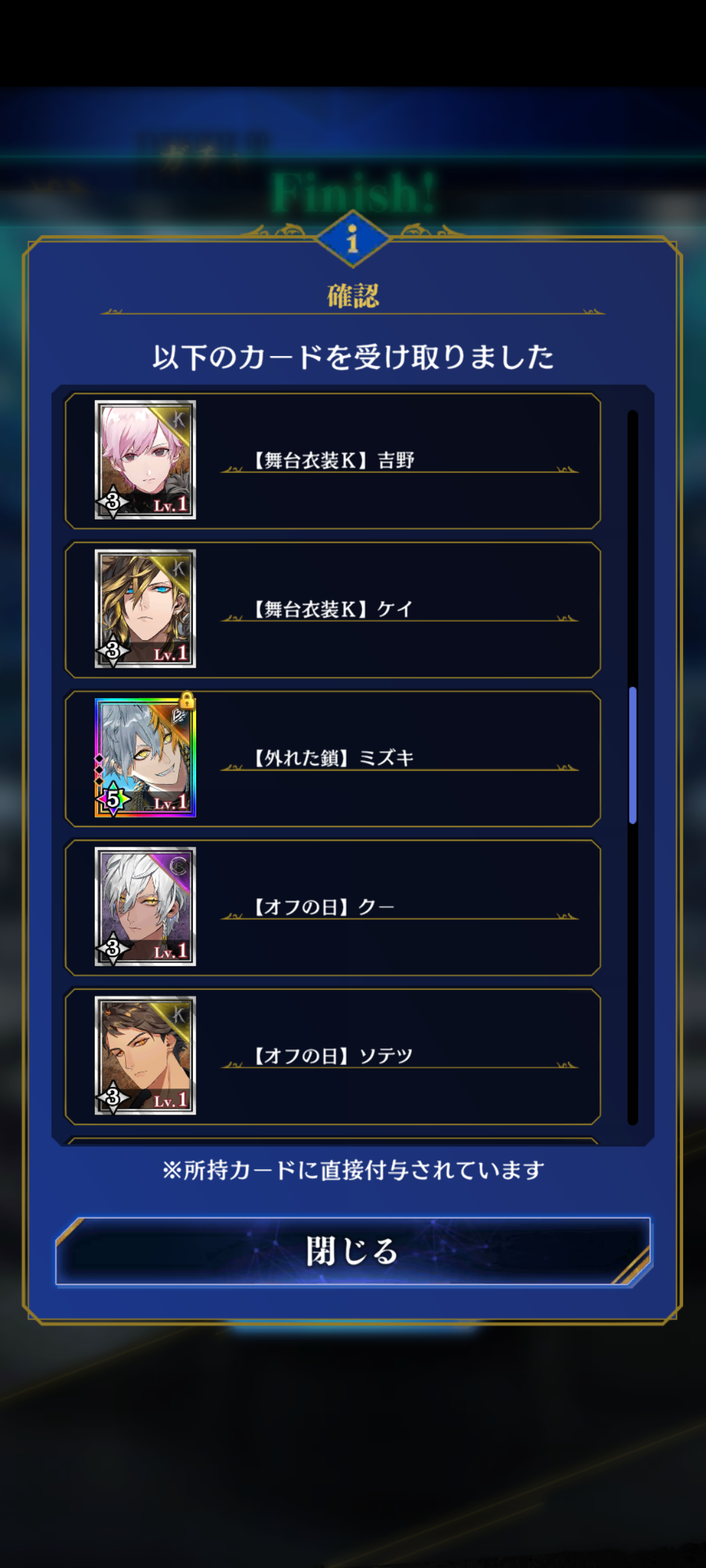The width and height of the screenshot is (706, 1568).
Task: Click the blue scrollbar thumb in the card list
Action: coord(632,755)
